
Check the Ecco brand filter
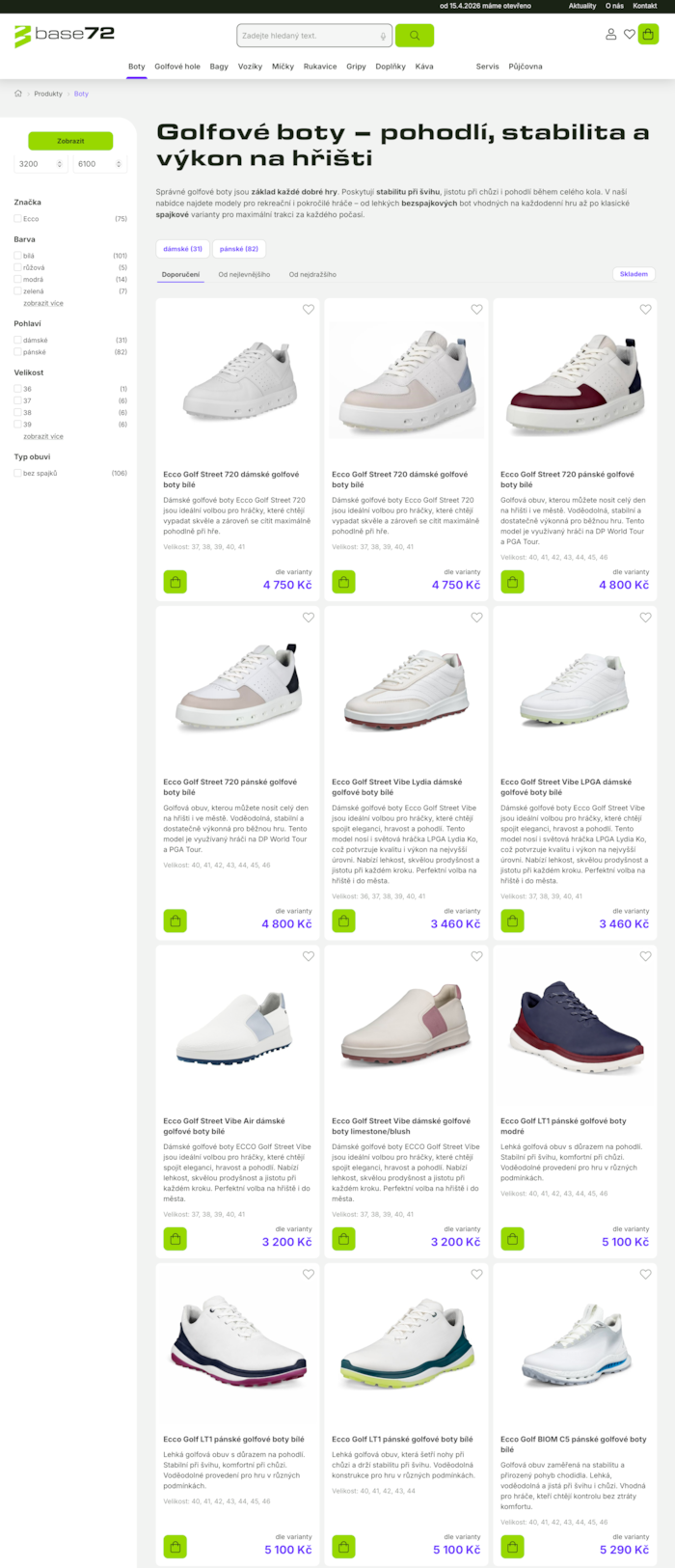[17, 219]
